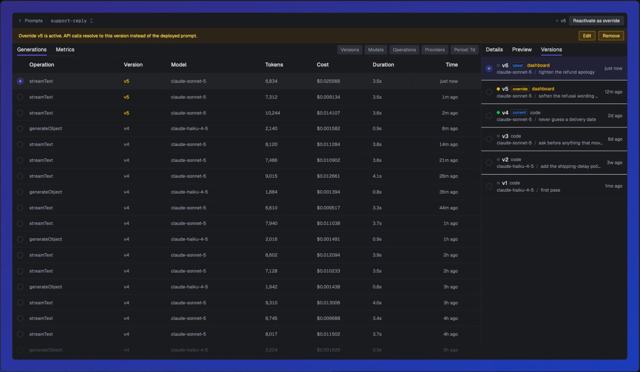Select the v5 override version radio
Screen dimensions: 640x372
[x=489, y=92]
